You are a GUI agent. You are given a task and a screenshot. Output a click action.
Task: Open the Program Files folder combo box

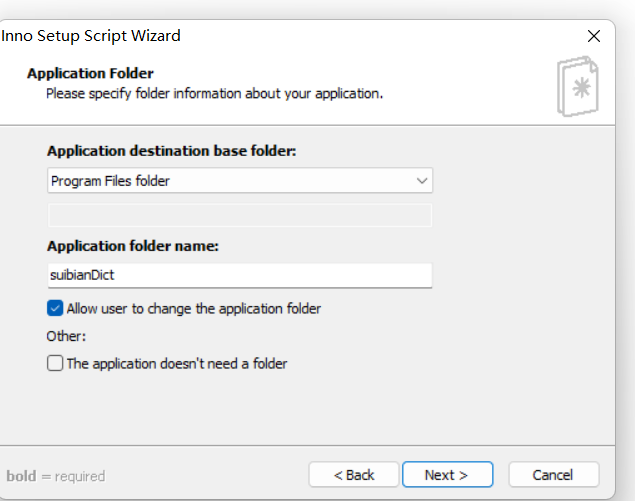click(x=240, y=181)
